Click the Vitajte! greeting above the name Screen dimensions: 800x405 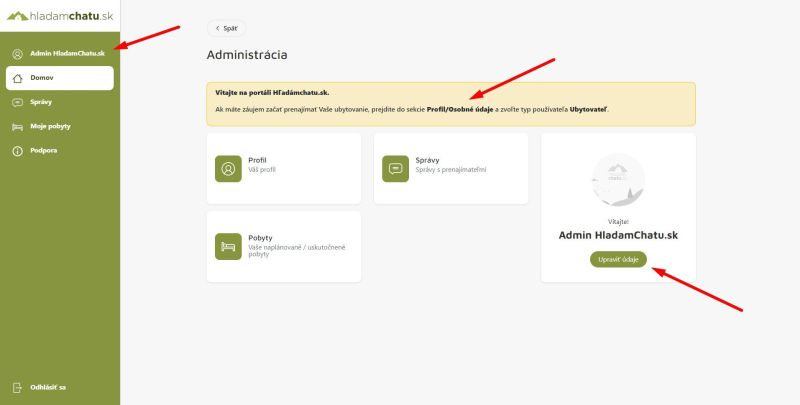point(618,222)
